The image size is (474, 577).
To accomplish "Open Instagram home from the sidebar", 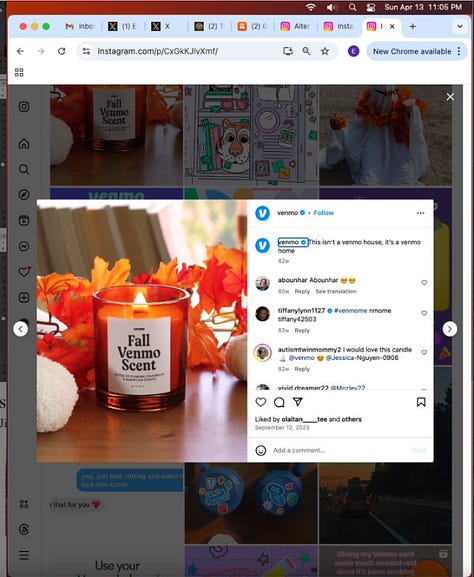I will (x=24, y=144).
